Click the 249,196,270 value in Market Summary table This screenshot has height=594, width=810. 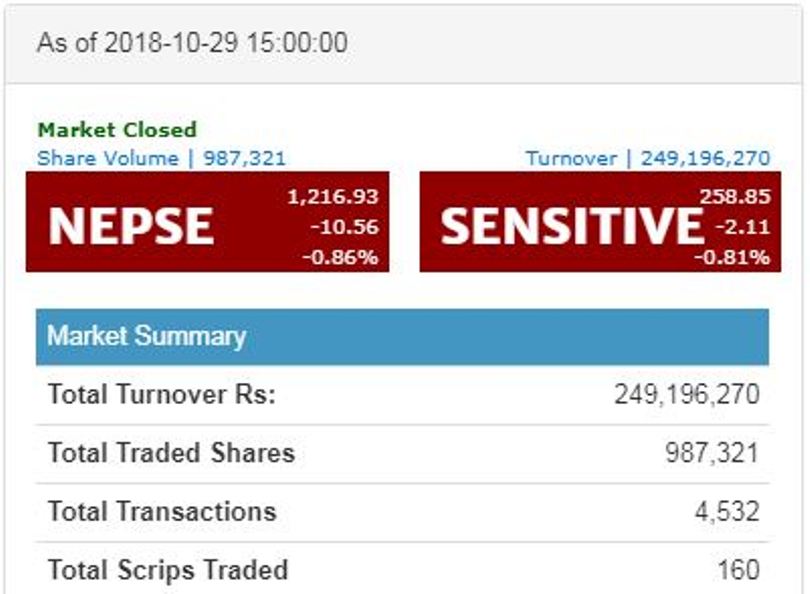[686, 394]
